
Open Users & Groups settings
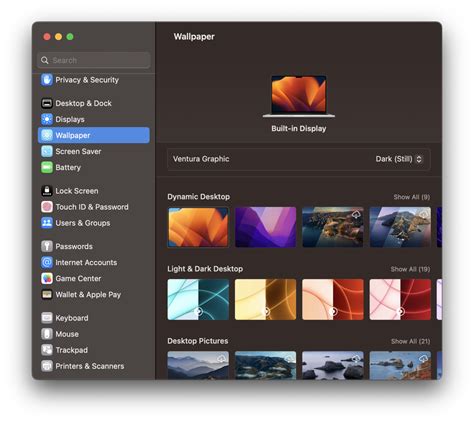[x=94, y=223]
